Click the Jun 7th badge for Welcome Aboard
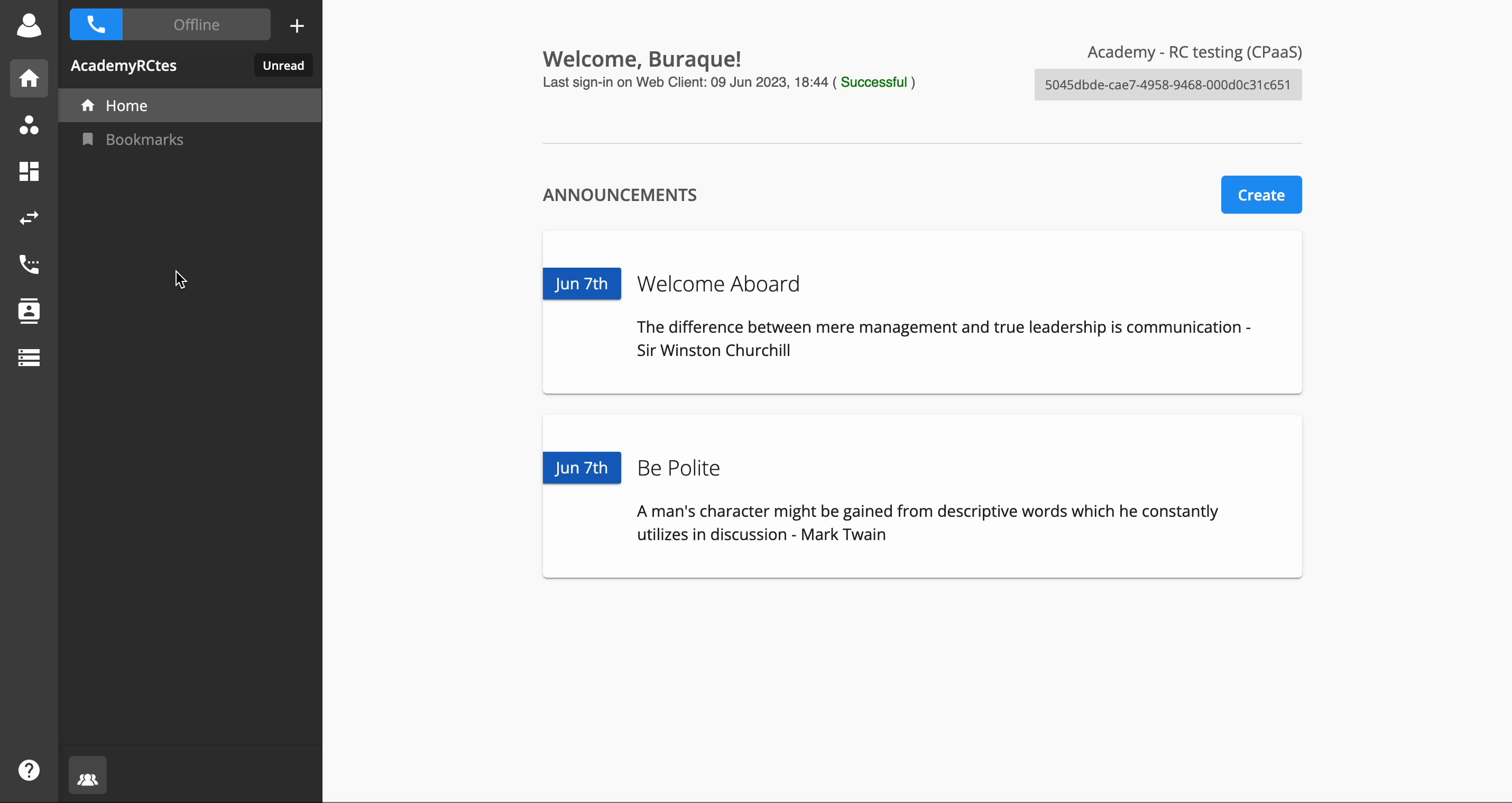Screen dimensions: 1512x803 click(582, 284)
